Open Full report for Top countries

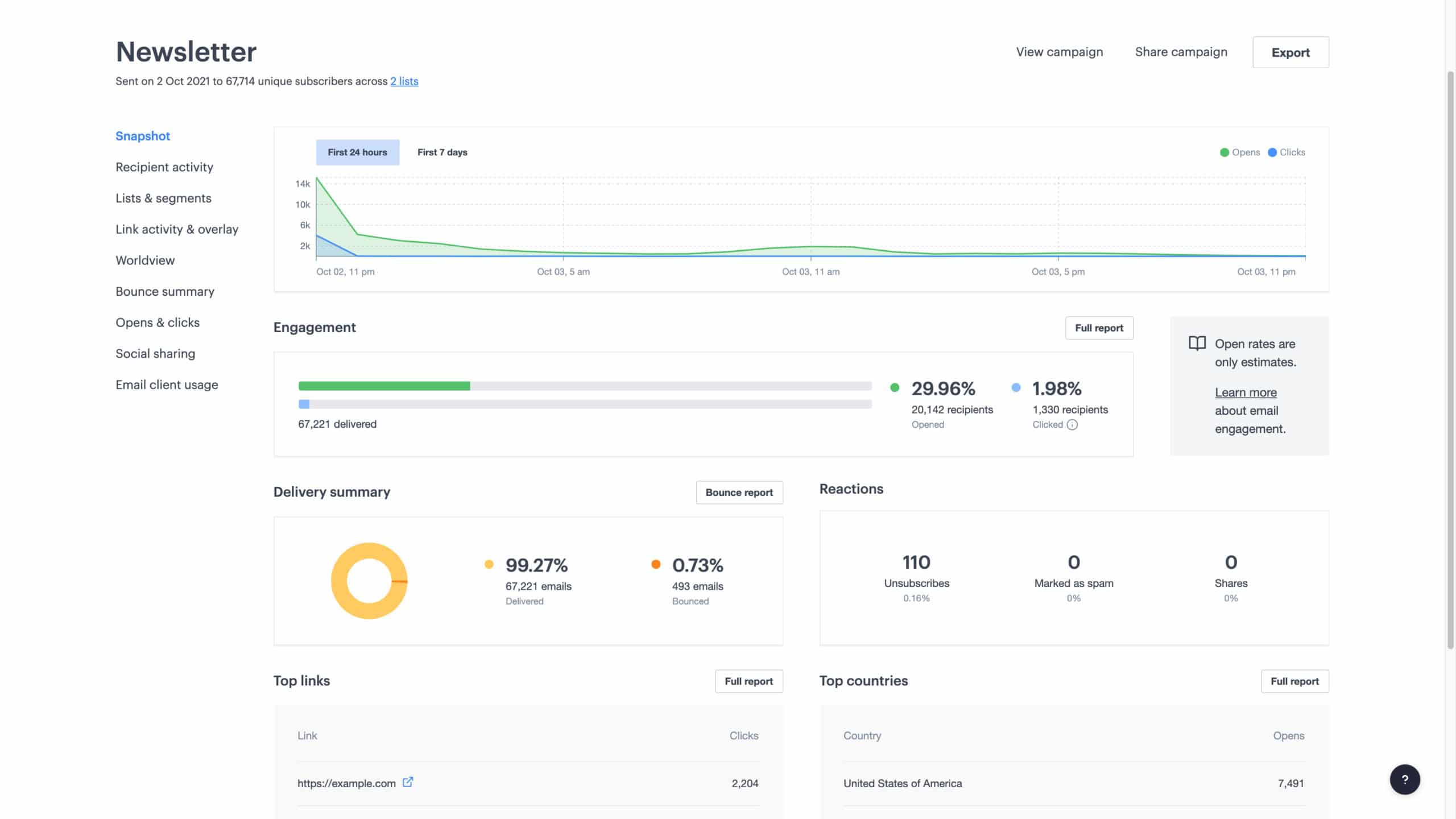1294,681
